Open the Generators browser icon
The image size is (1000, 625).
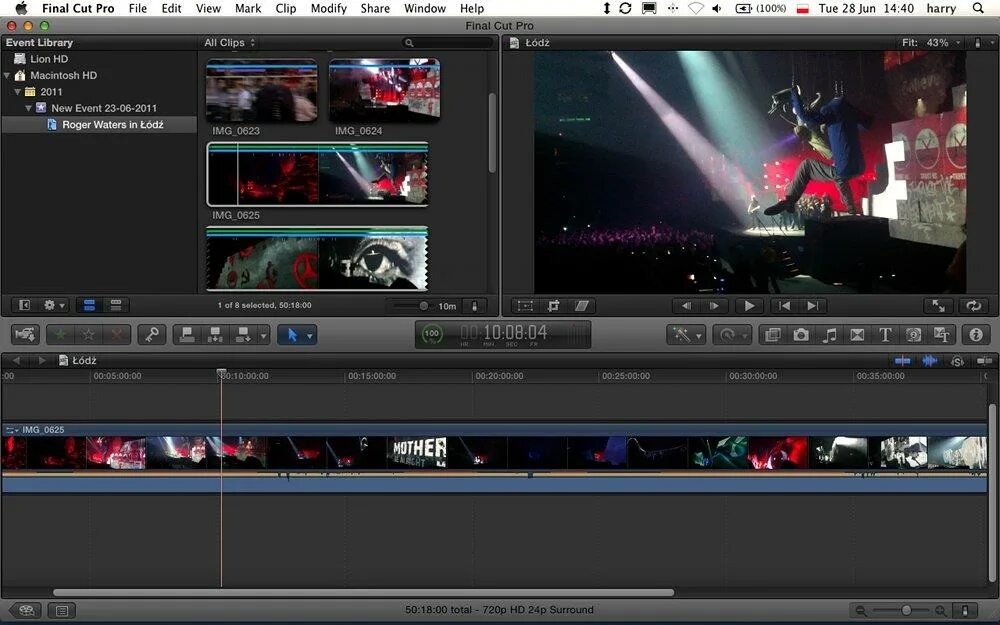[913, 334]
